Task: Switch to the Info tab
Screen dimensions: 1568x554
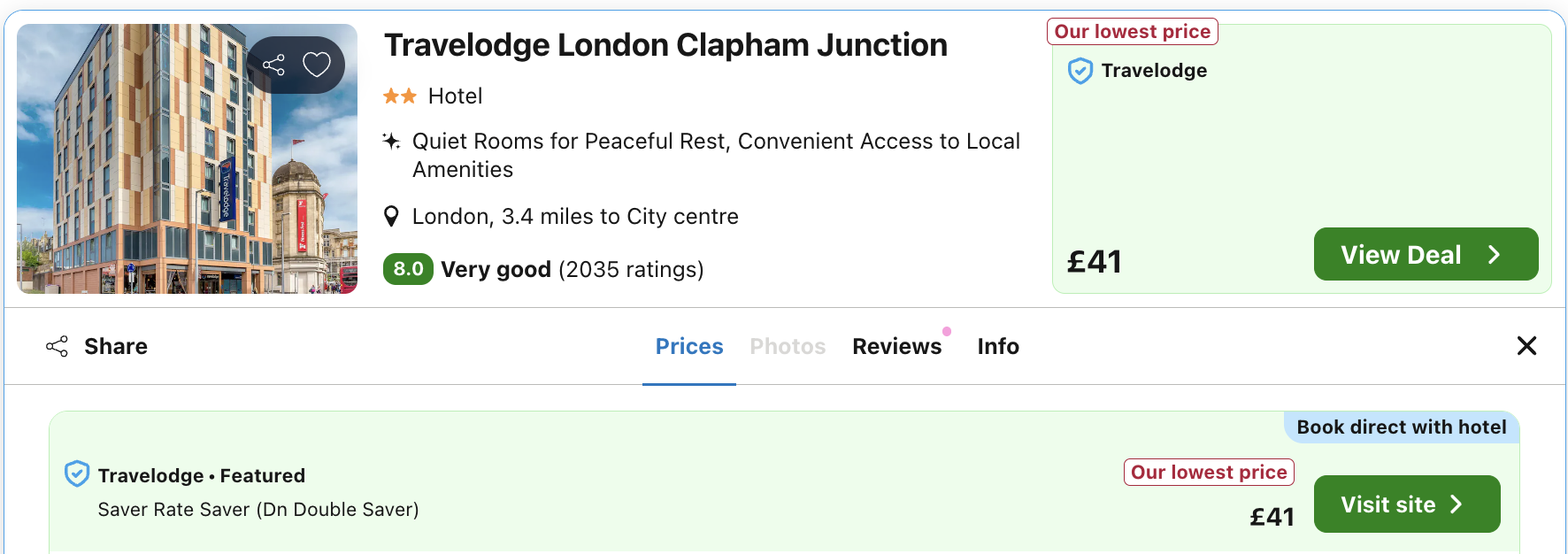Action: pos(998,347)
